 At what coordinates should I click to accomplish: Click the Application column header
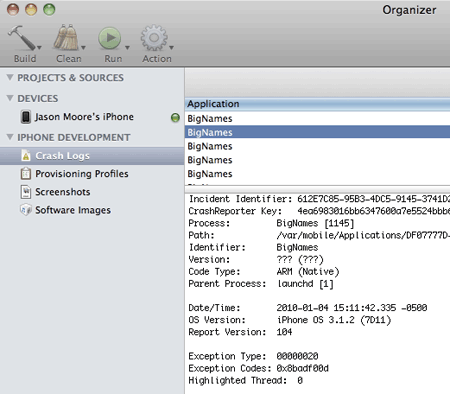[317, 104]
